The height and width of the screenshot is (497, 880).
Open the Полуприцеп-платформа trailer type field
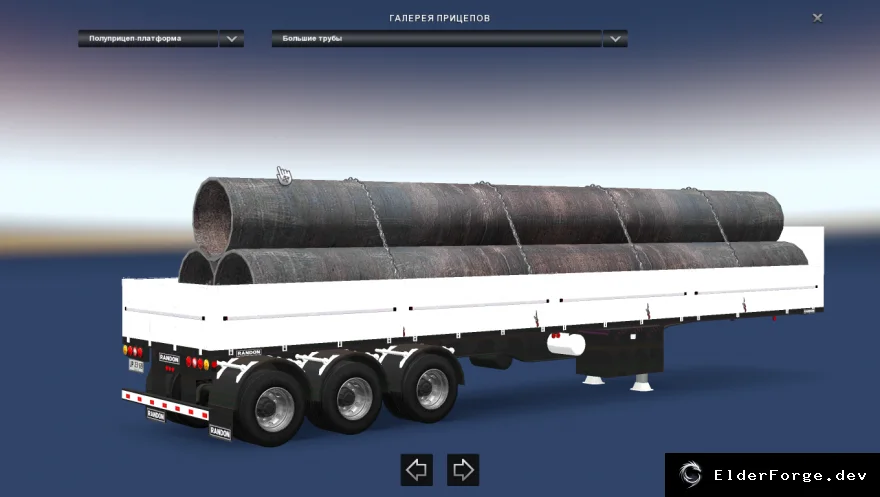pos(148,39)
